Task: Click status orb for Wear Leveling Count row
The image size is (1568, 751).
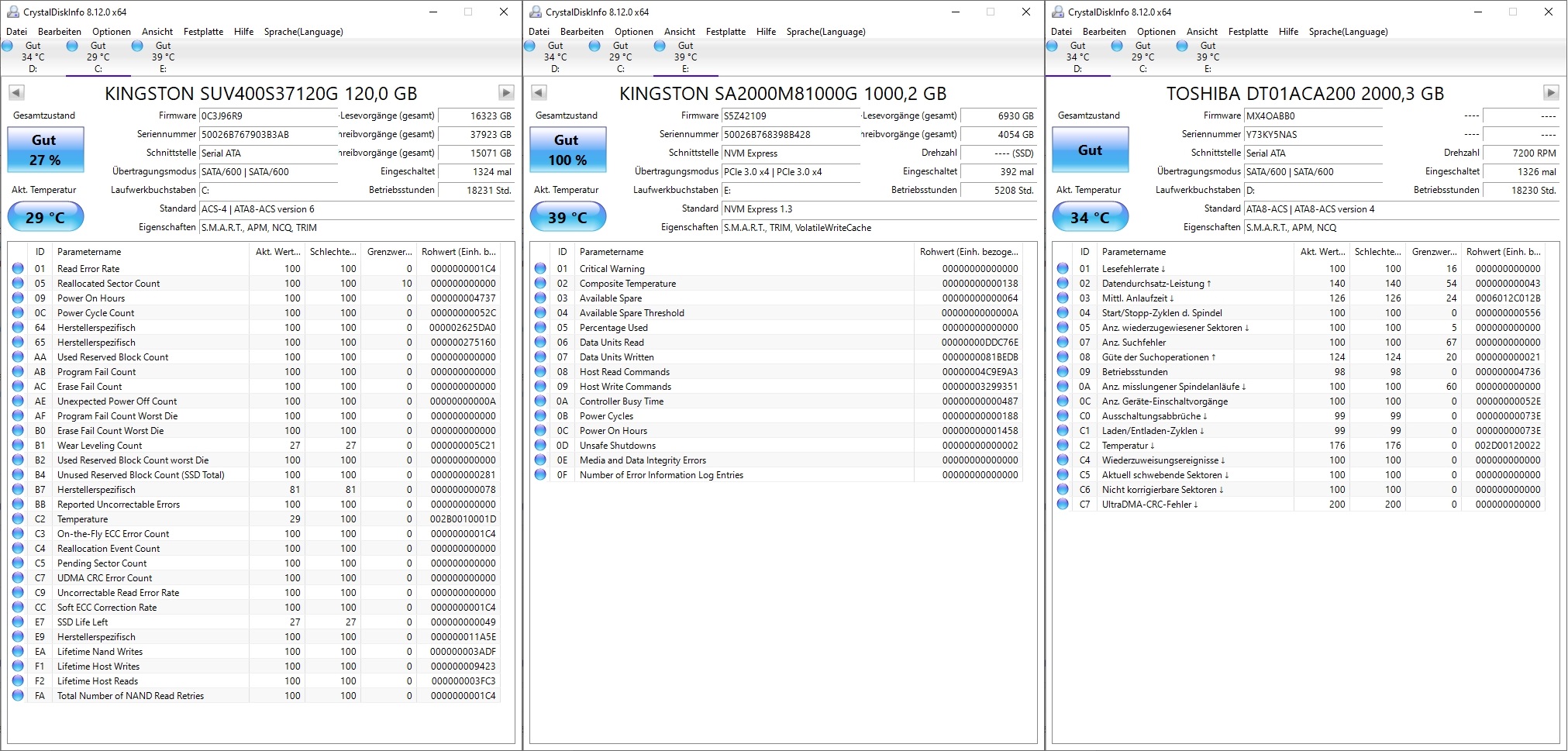Action: (18, 446)
